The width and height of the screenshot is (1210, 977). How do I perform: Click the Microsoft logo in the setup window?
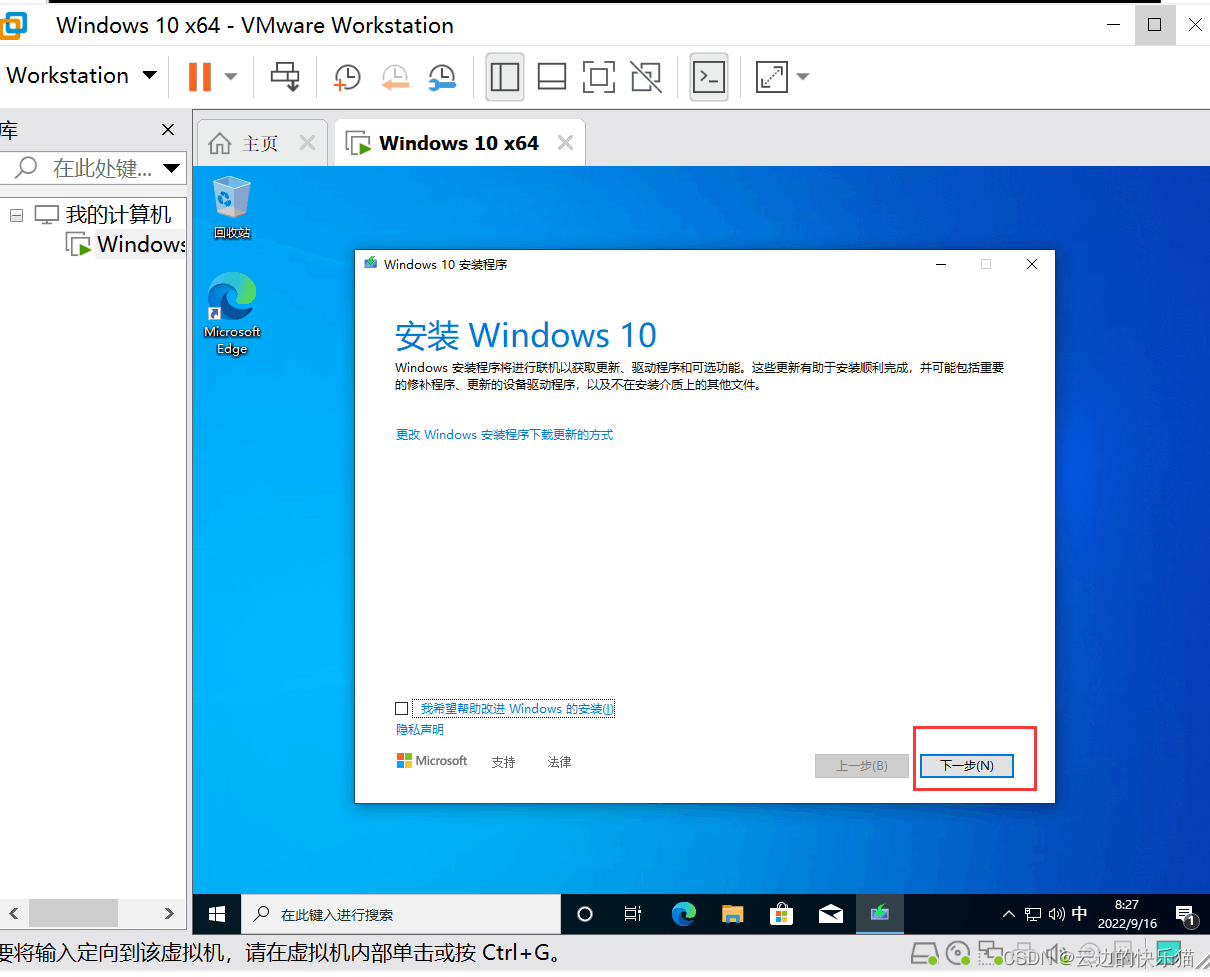tap(432, 761)
